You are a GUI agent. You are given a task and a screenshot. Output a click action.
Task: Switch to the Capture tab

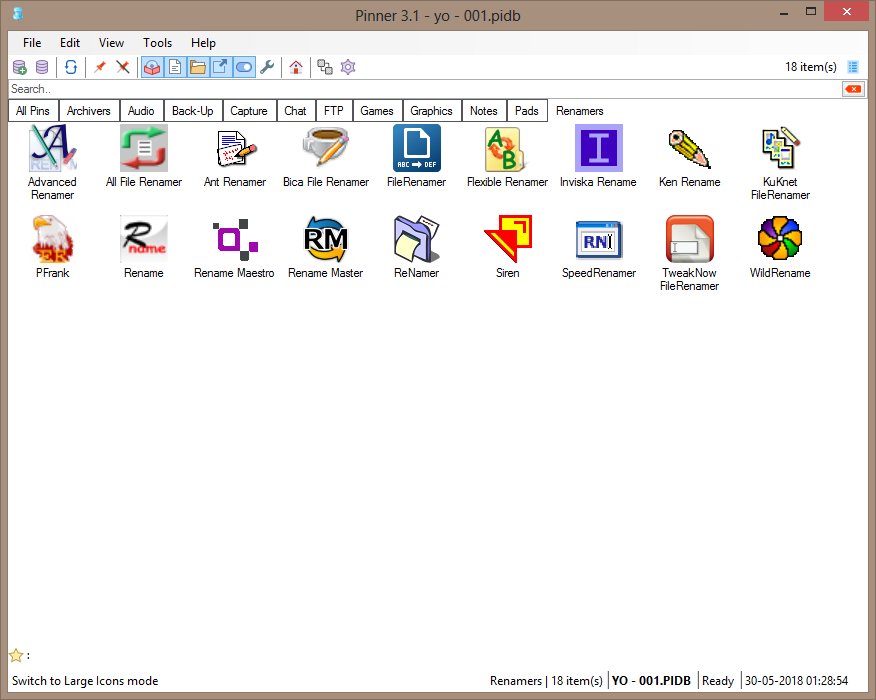(x=249, y=111)
